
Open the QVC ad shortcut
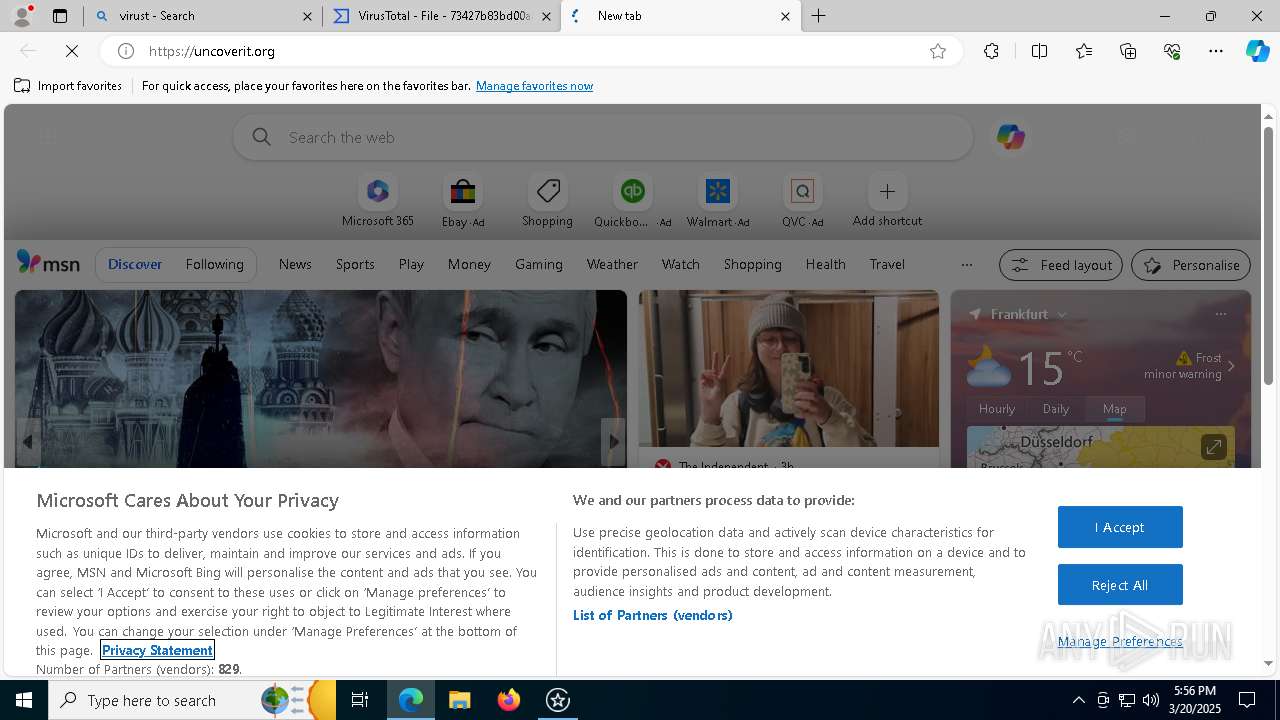tap(802, 201)
